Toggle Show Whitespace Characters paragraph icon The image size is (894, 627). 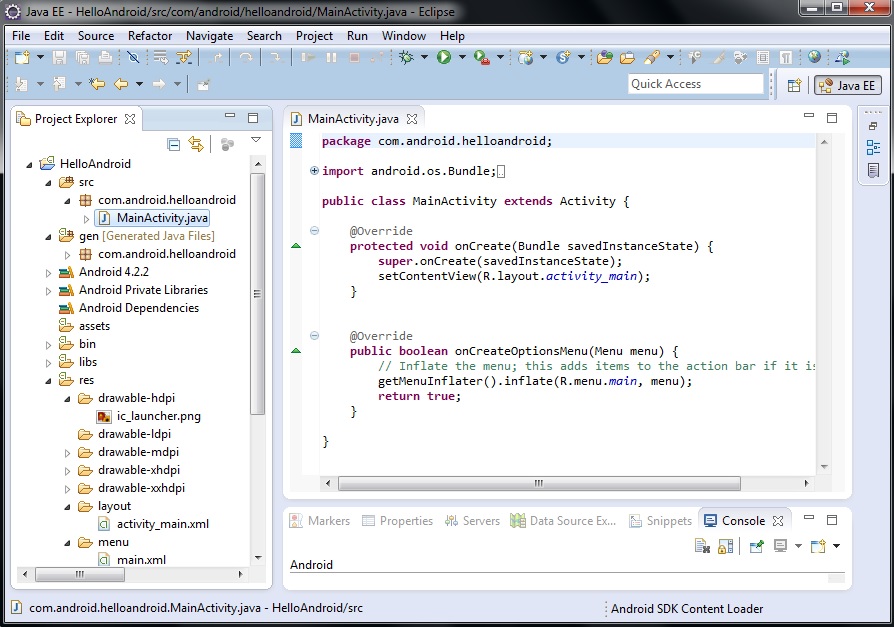point(786,57)
